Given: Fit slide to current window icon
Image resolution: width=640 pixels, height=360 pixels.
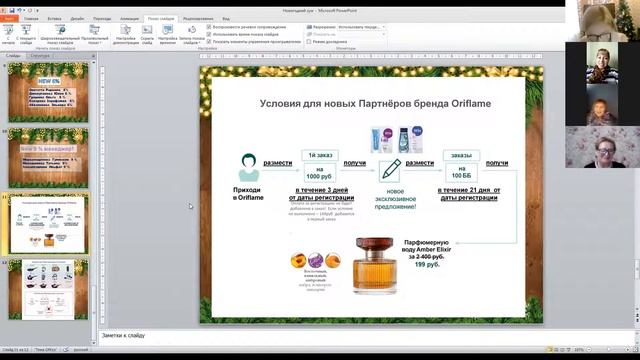Looking at the screenshot, I should coord(635,350).
